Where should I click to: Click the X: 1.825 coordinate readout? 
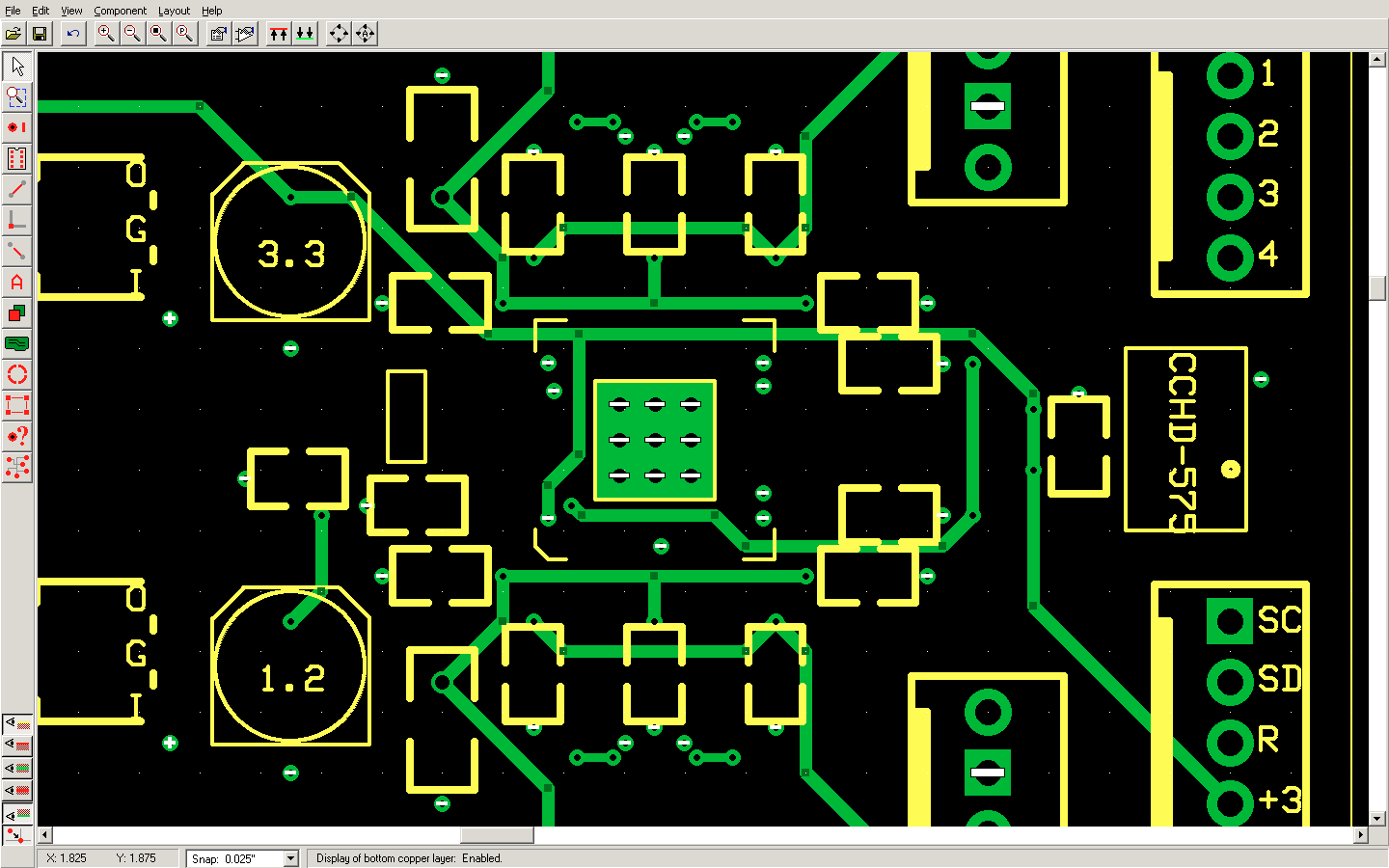[x=67, y=858]
